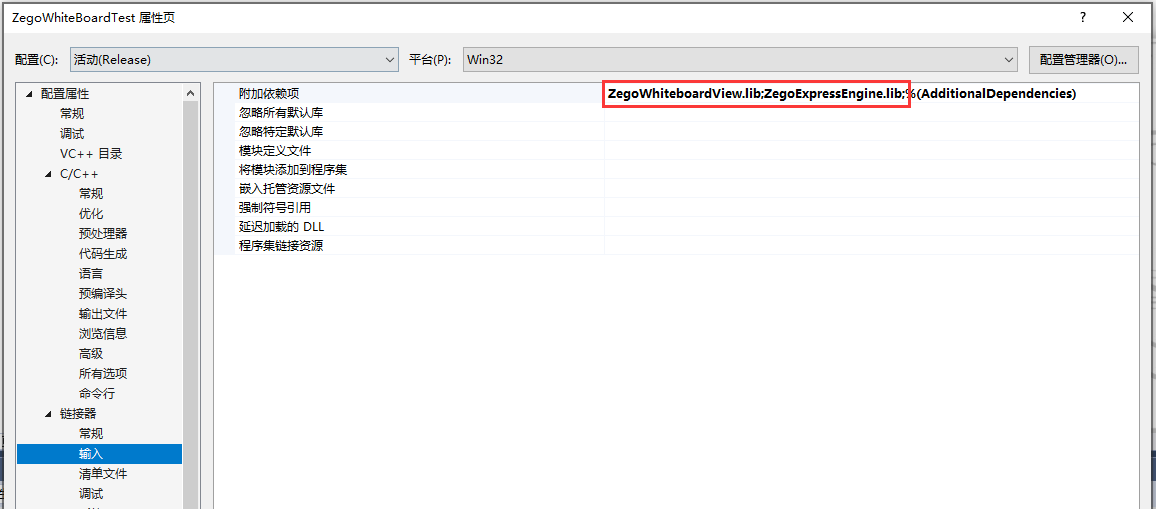Collapse the 配置属性 tree node
The width and height of the screenshot is (1156, 509).
(x=29, y=94)
